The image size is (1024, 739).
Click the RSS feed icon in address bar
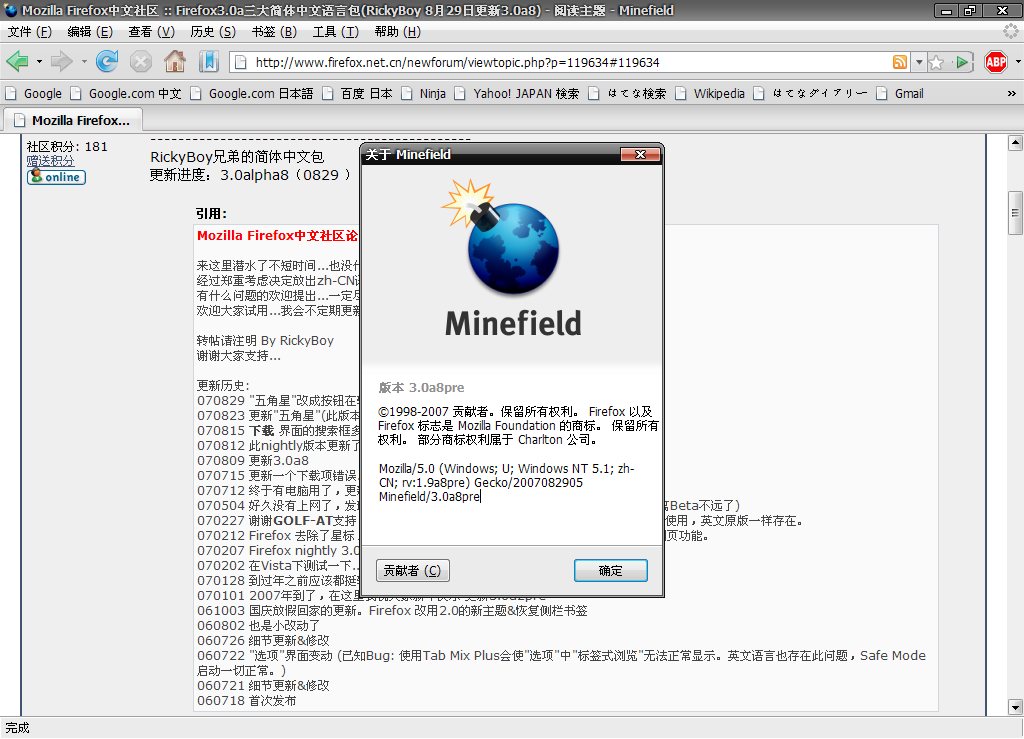[900, 62]
